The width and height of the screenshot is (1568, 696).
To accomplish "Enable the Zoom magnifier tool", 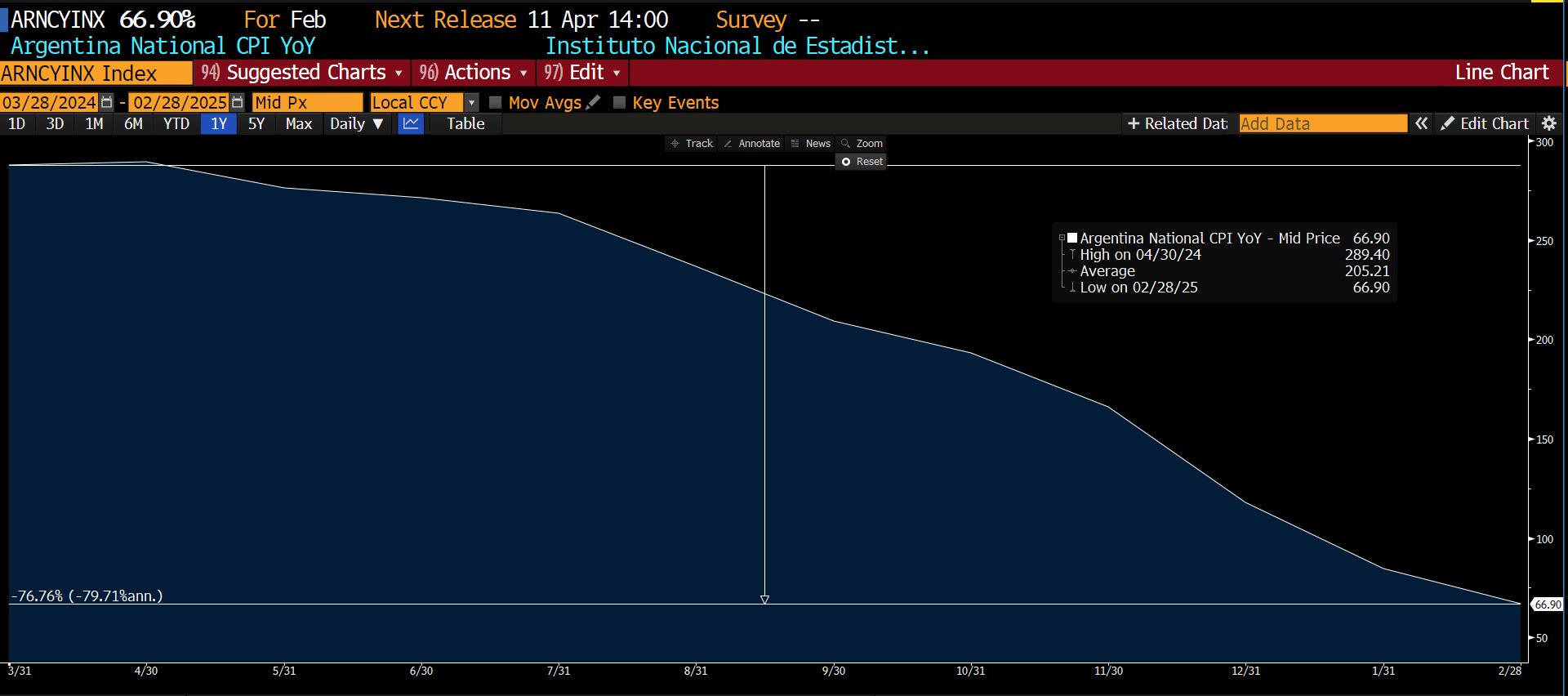I will click(862, 144).
